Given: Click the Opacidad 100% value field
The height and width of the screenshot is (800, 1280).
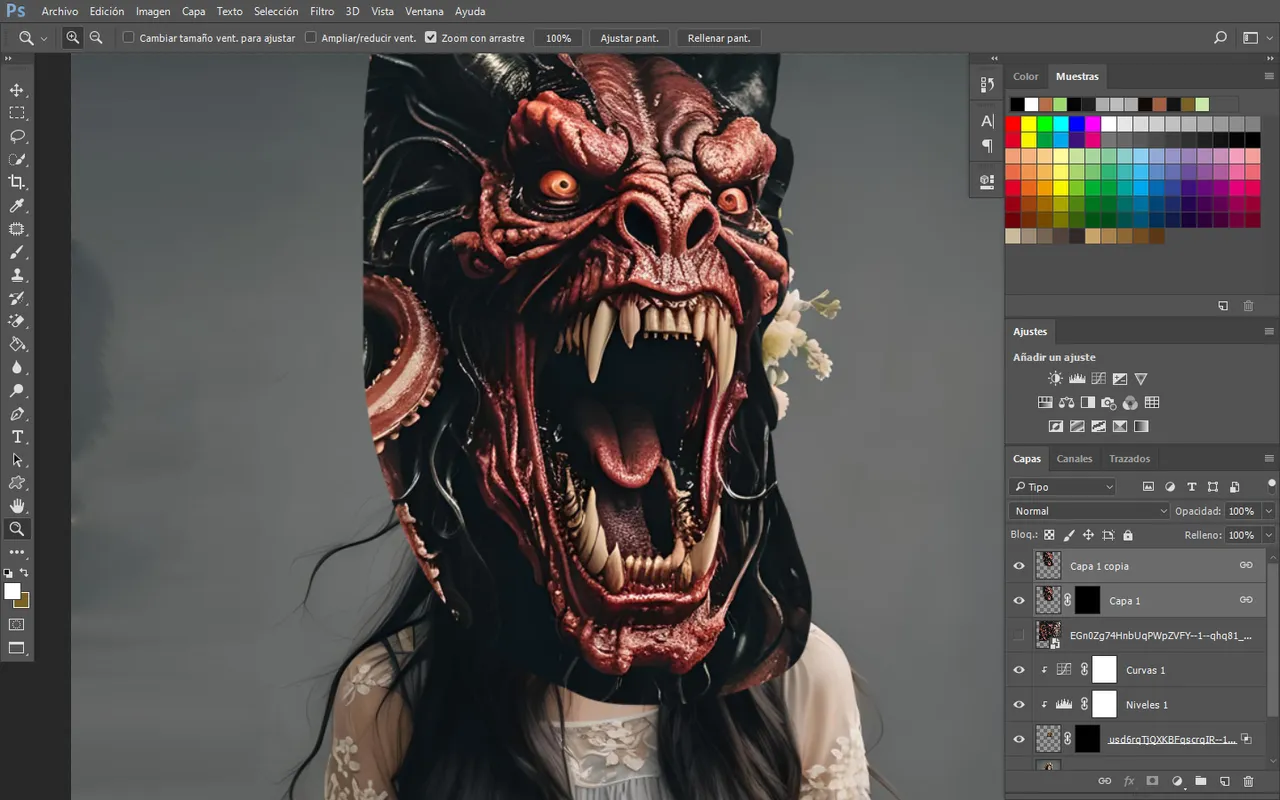Looking at the screenshot, I should pyautogui.click(x=1242, y=511).
